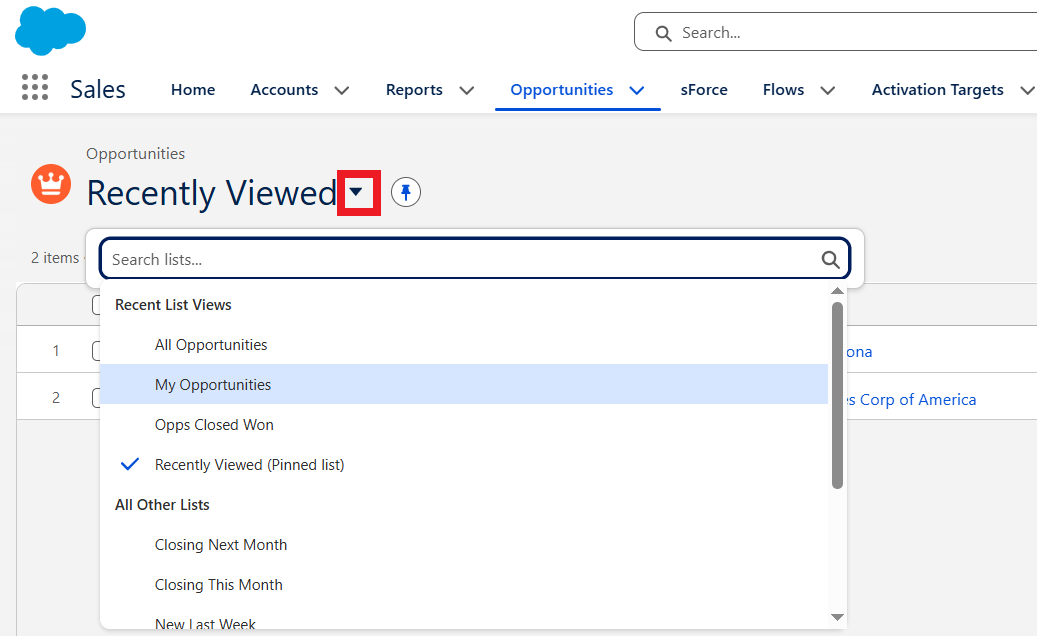This screenshot has width=1037, height=636.
Task: Expand the Activation Targets tab chevron
Action: pos(1027,90)
